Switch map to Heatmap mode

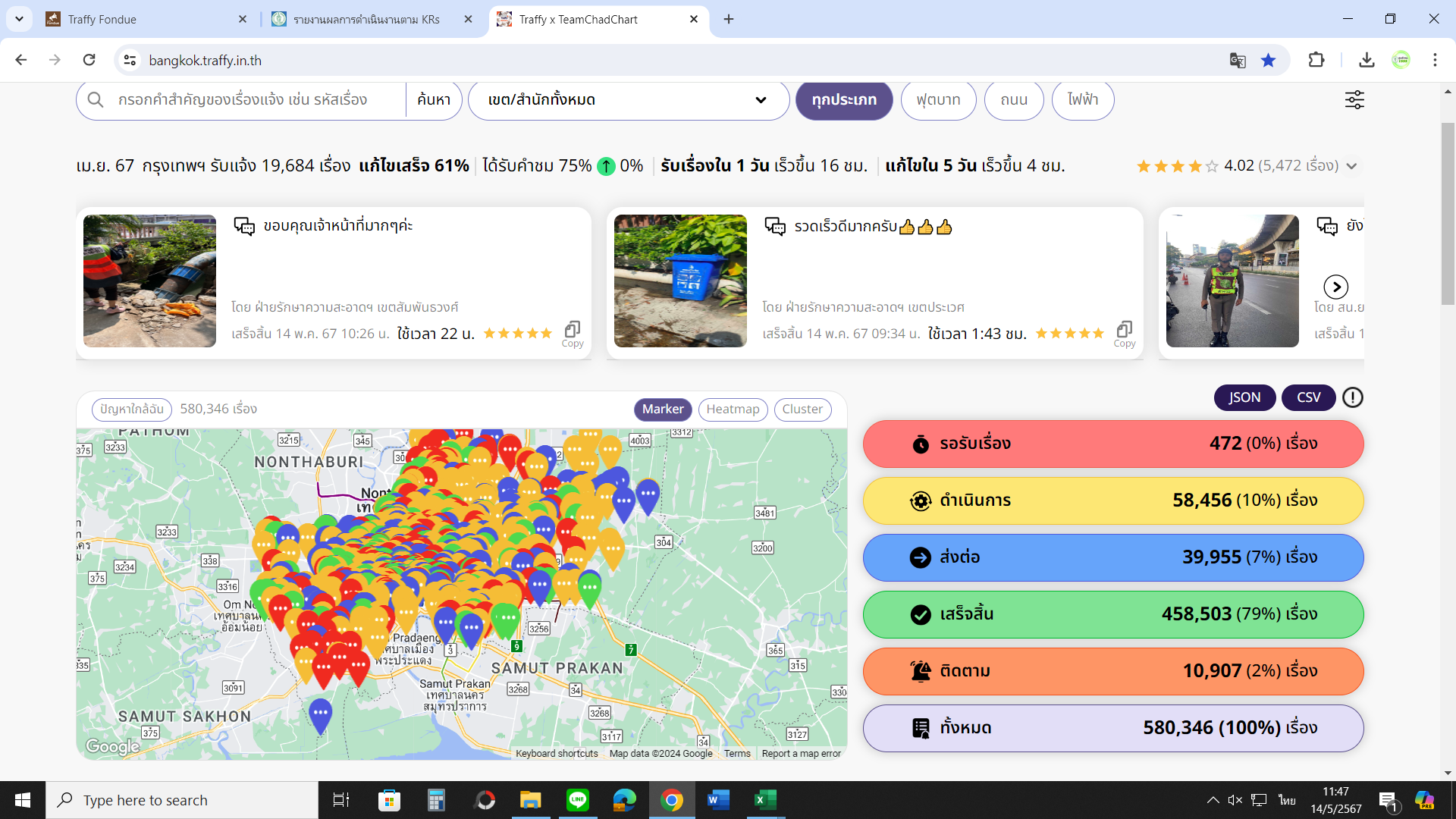click(x=733, y=409)
